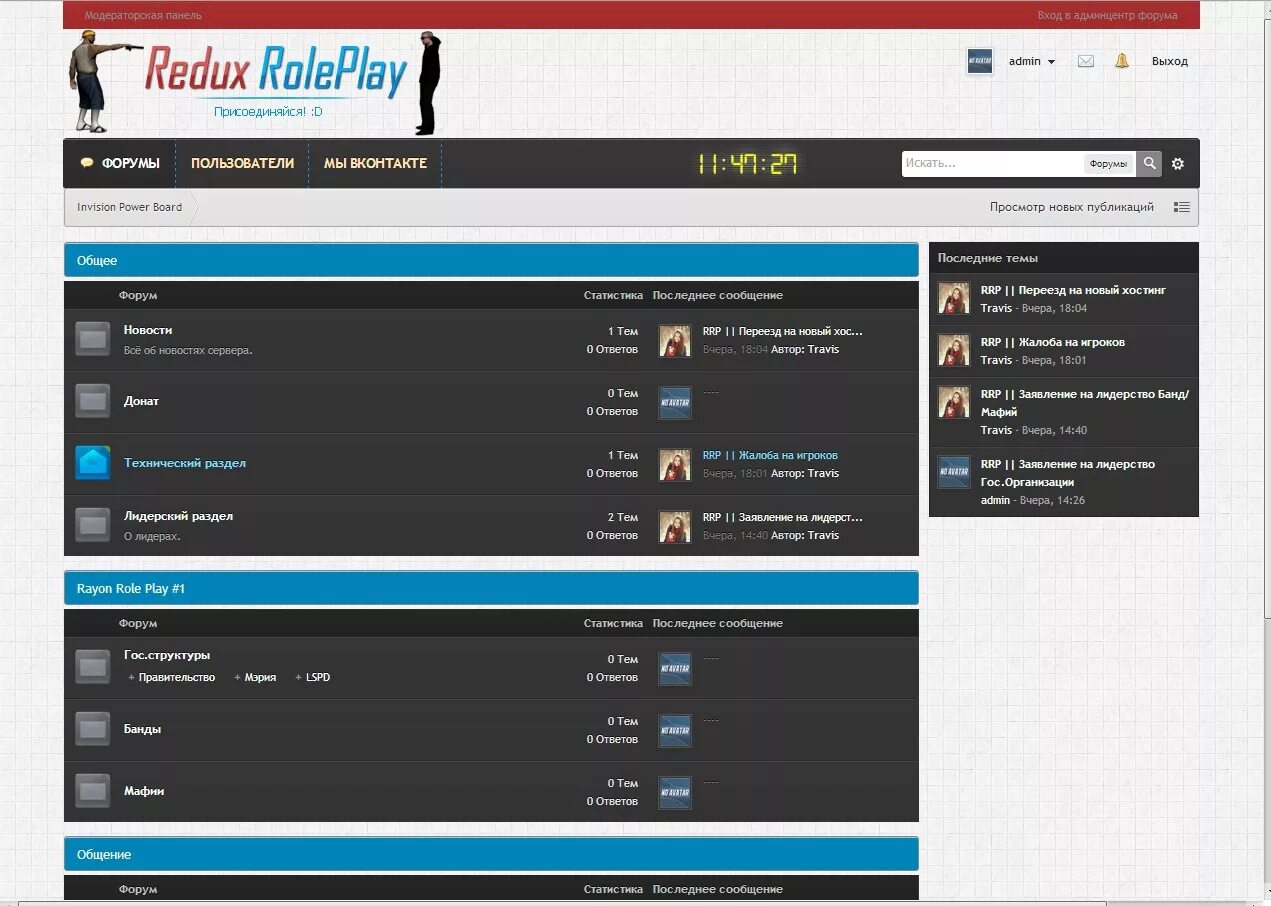Click the search magnifier button

tap(1149, 164)
